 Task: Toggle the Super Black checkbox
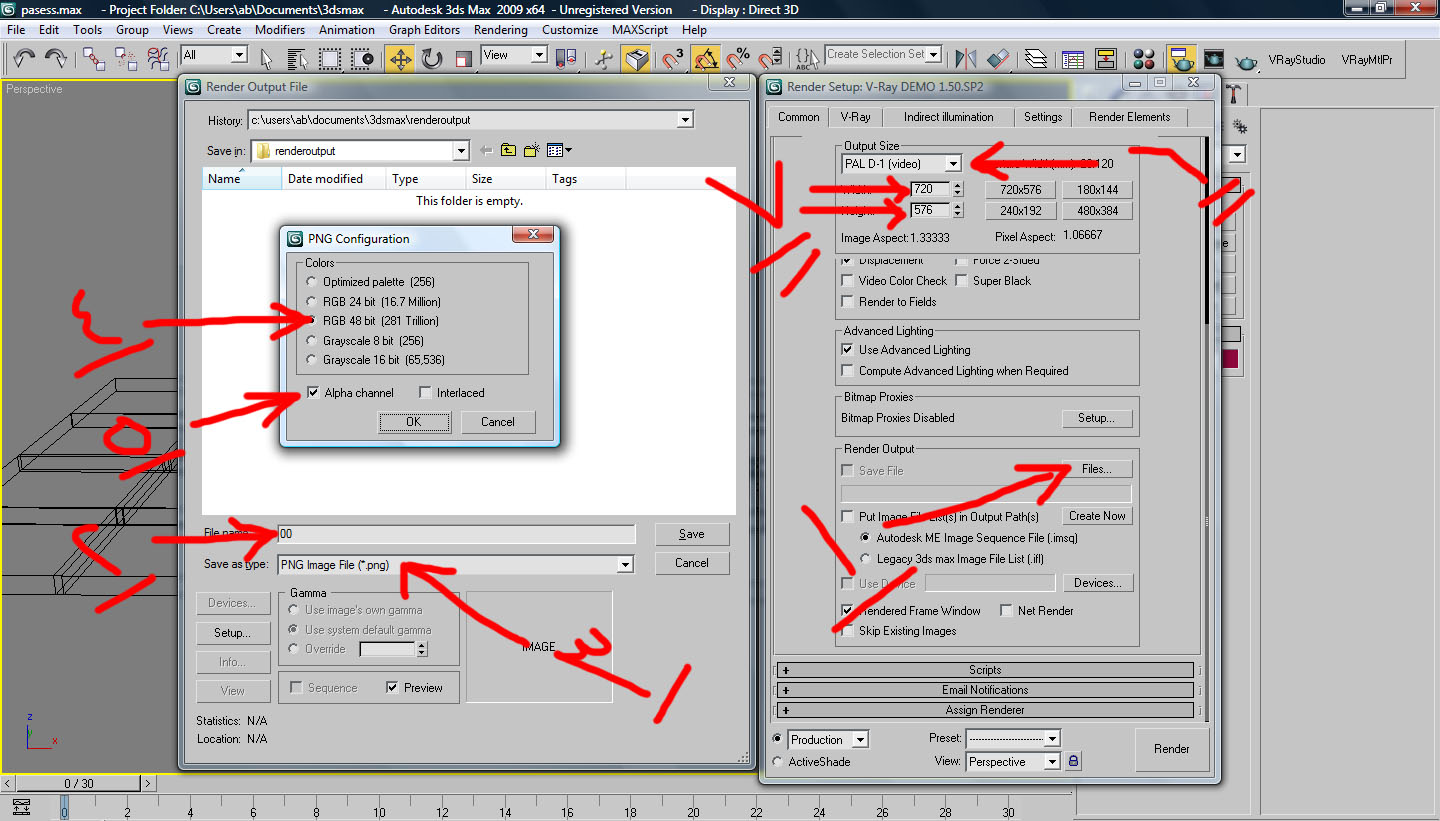pyautogui.click(x=962, y=281)
